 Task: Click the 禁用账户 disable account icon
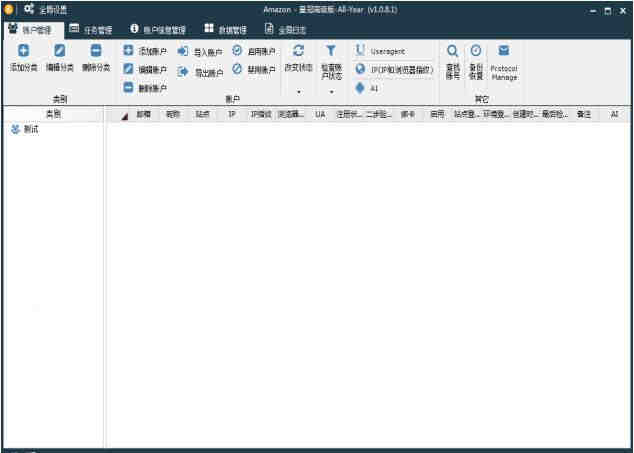pyautogui.click(x=237, y=69)
